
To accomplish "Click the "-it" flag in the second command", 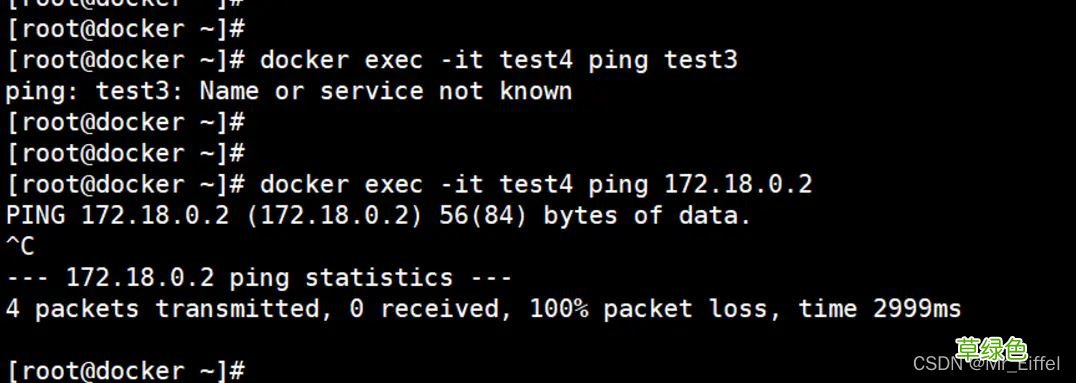I will click(x=462, y=185).
